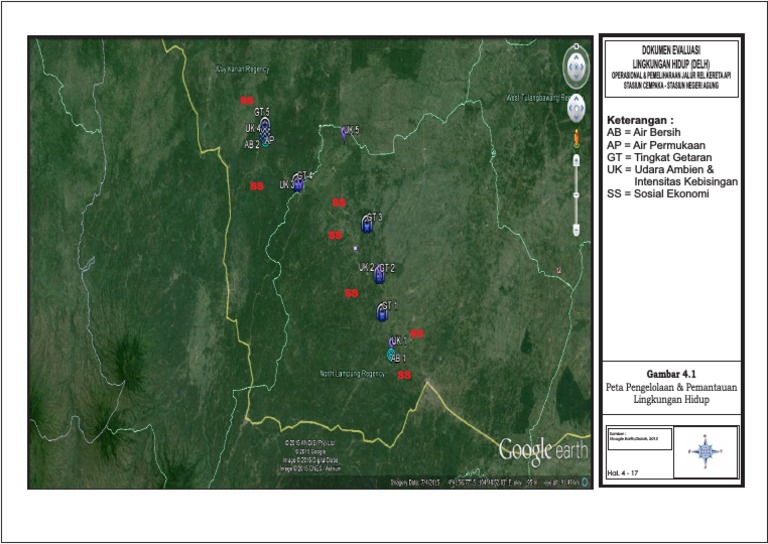Click the red SS label below UK 3

[x=257, y=186]
